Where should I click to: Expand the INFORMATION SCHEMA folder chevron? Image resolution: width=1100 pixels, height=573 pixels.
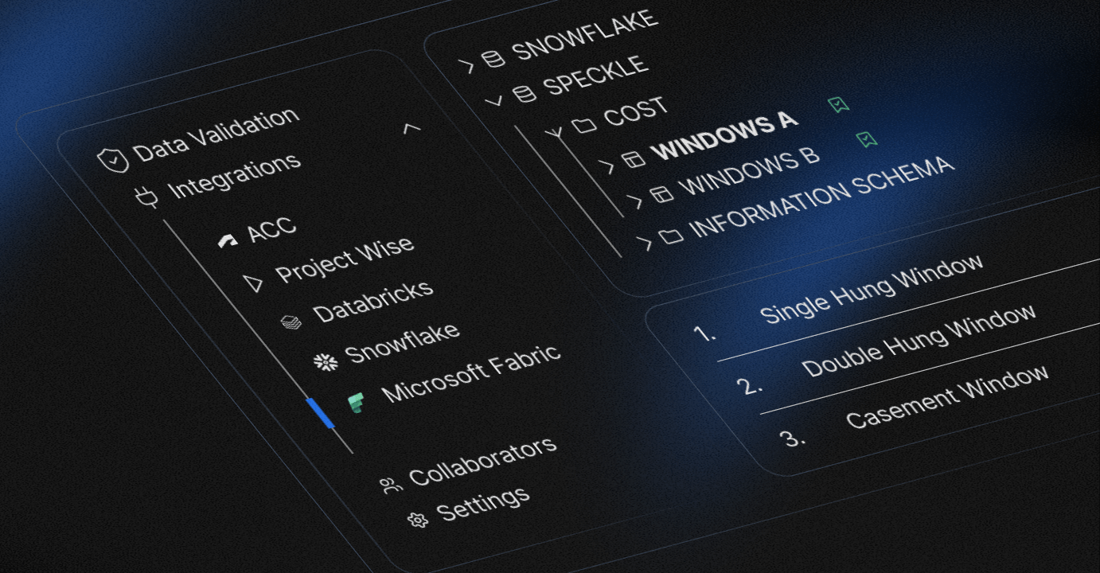click(x=644, y=243)
